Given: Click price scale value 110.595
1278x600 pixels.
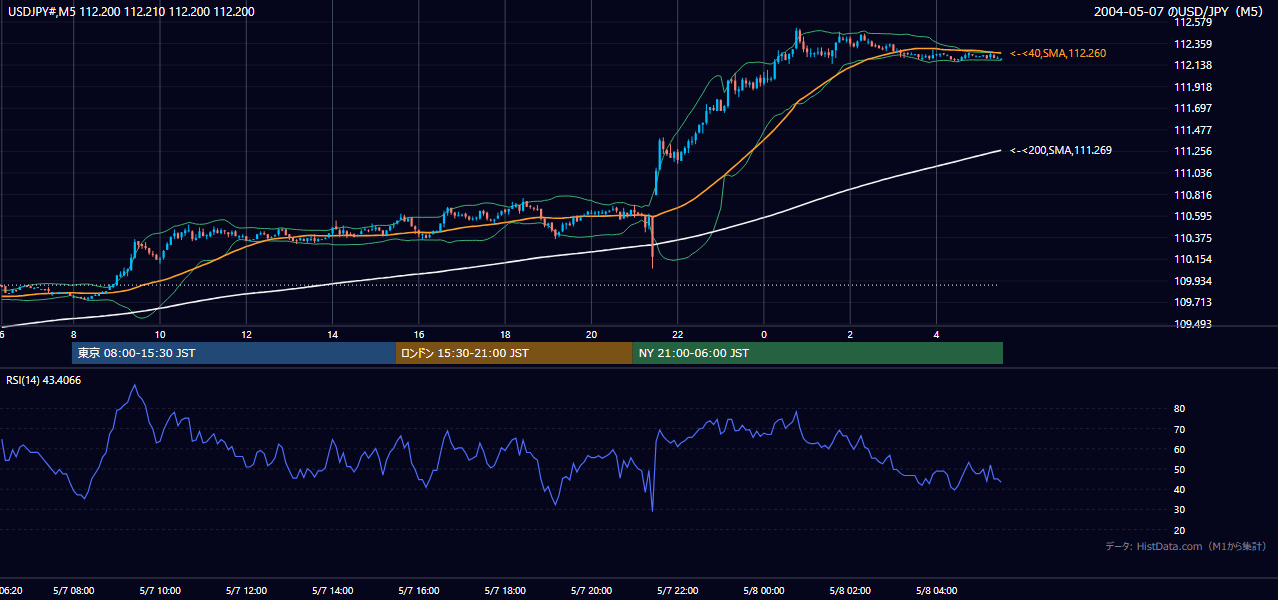Looking at the screenshot, I should click(1193, 216).
